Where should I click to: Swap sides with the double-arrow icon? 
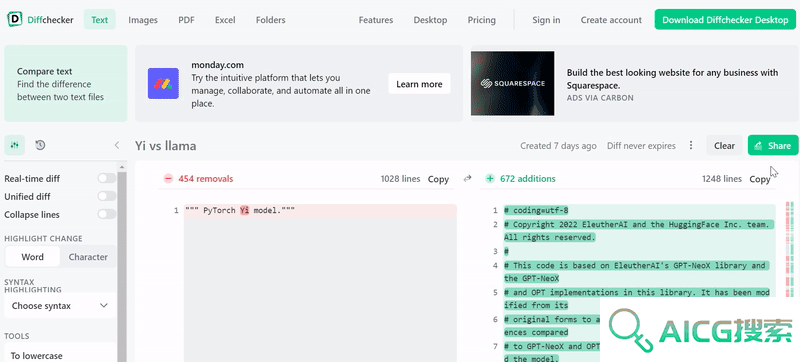point(467,178)
